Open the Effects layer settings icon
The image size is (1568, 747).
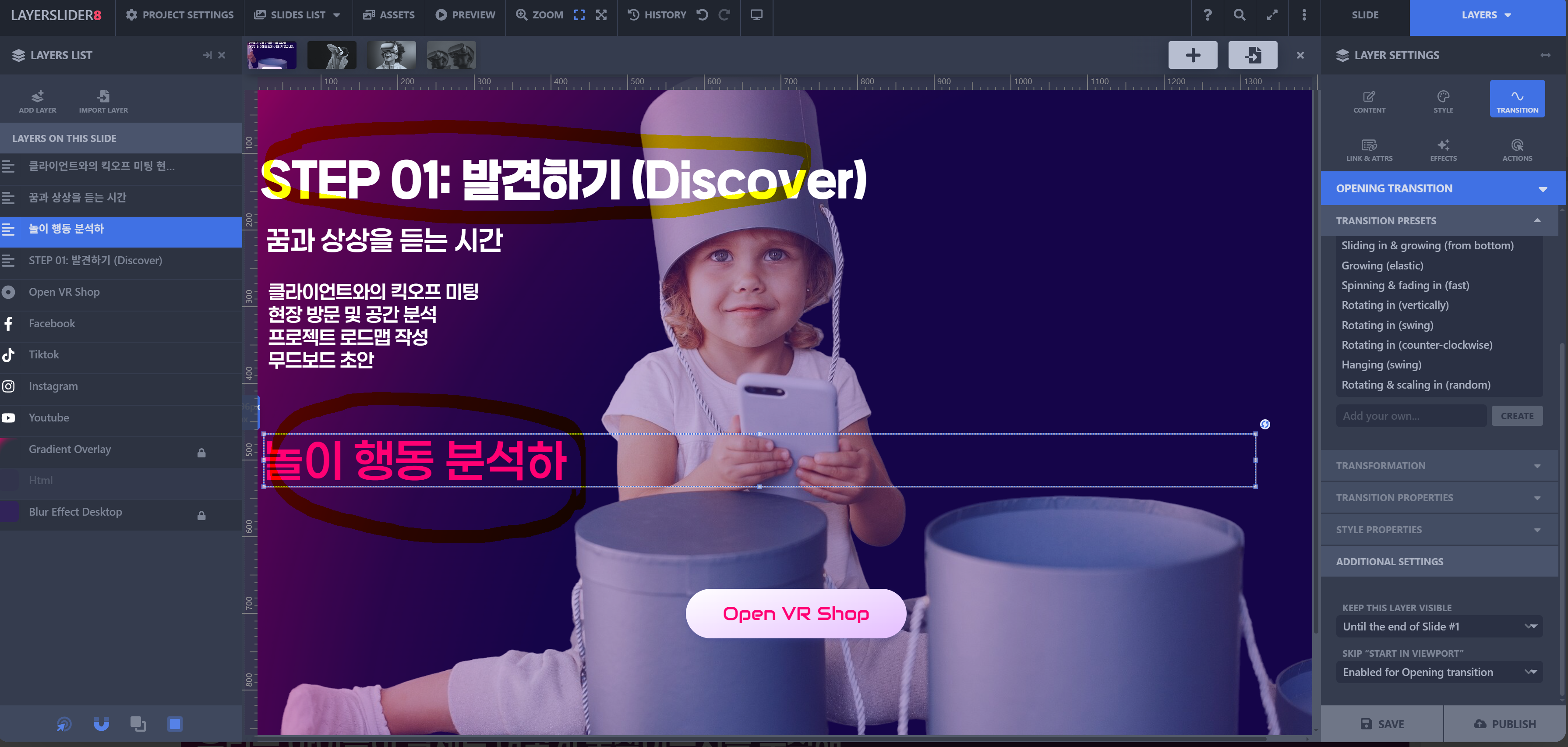[1443, 146]
